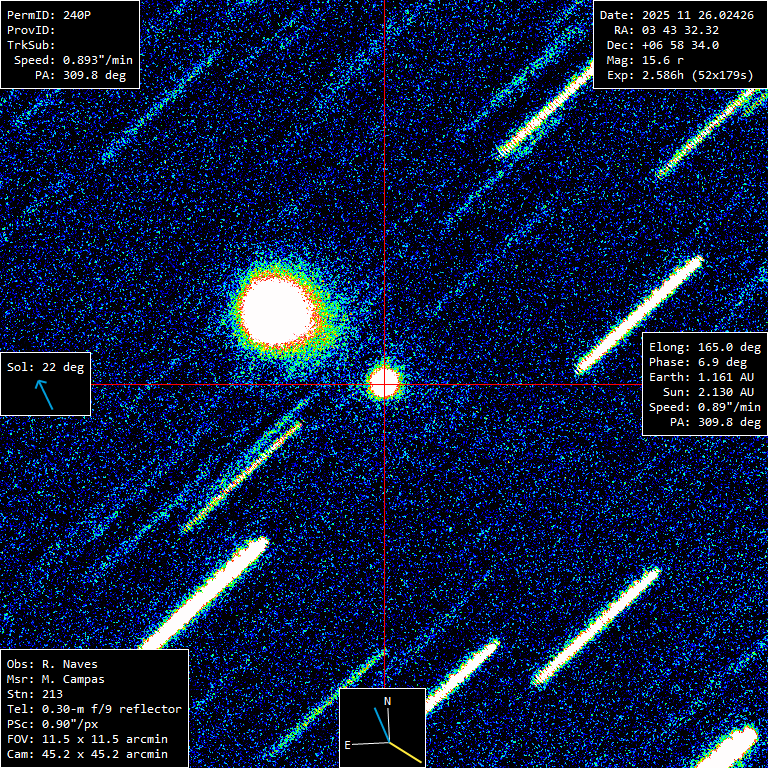The height and width of the screenshot is (768, 768).
Task: Click the Elong 165.0 deg reading
Action: tap(704, 348)
